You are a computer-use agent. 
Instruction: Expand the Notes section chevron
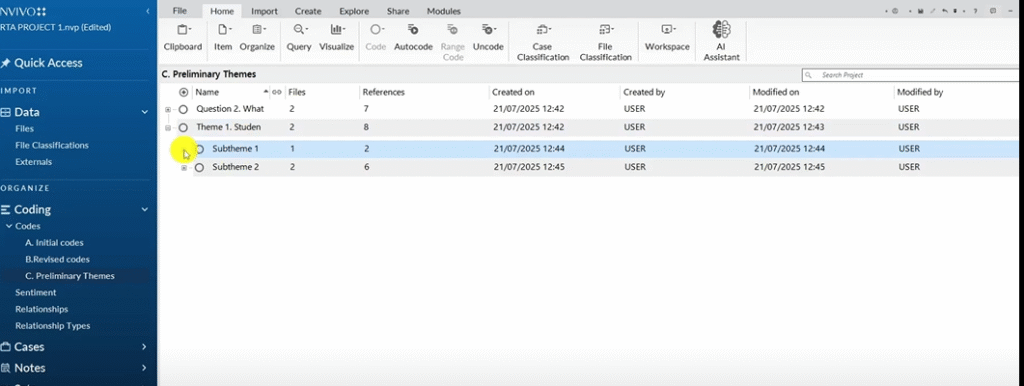(x=144, y=368)
